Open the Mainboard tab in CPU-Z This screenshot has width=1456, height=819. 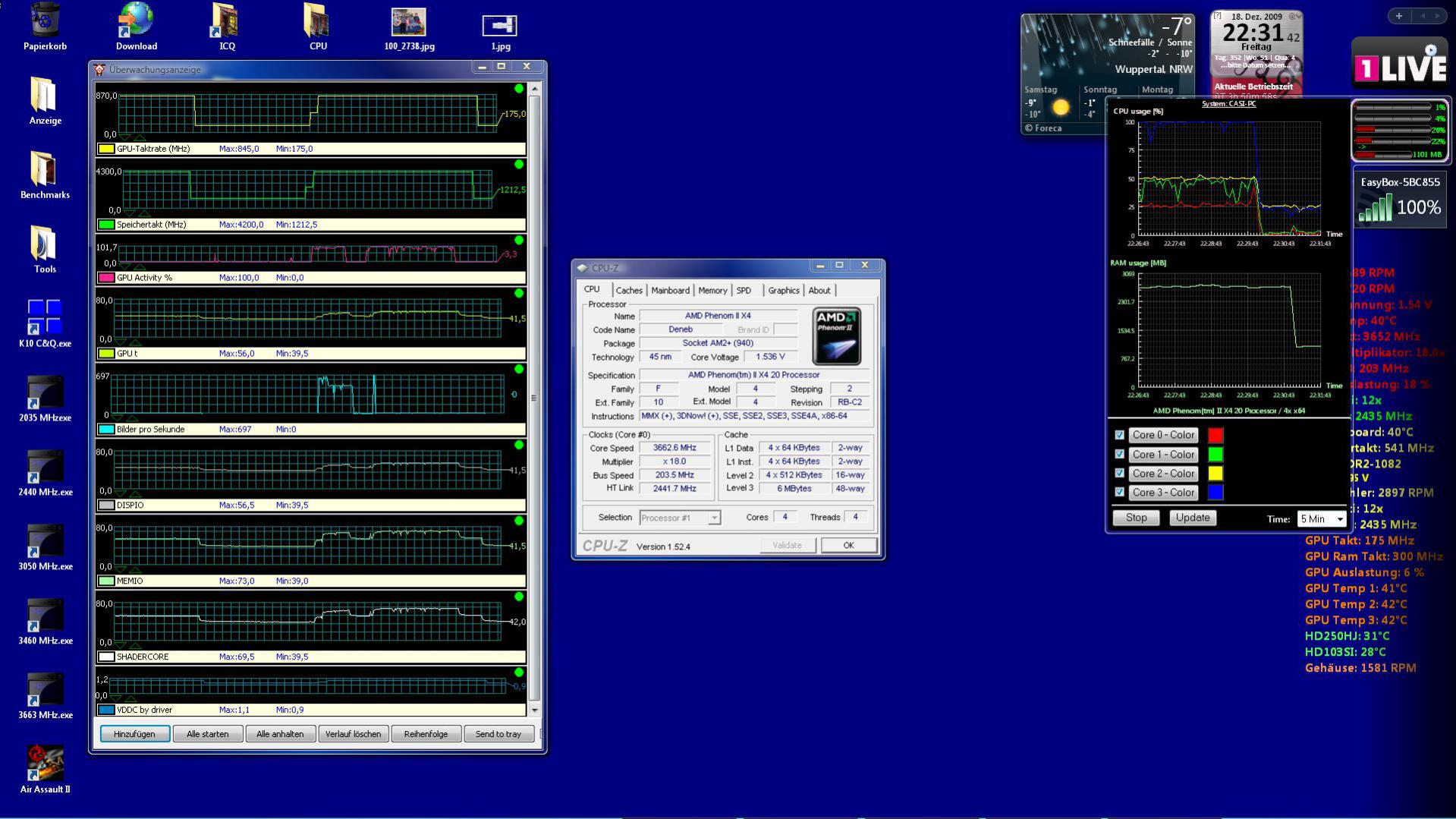670,291
